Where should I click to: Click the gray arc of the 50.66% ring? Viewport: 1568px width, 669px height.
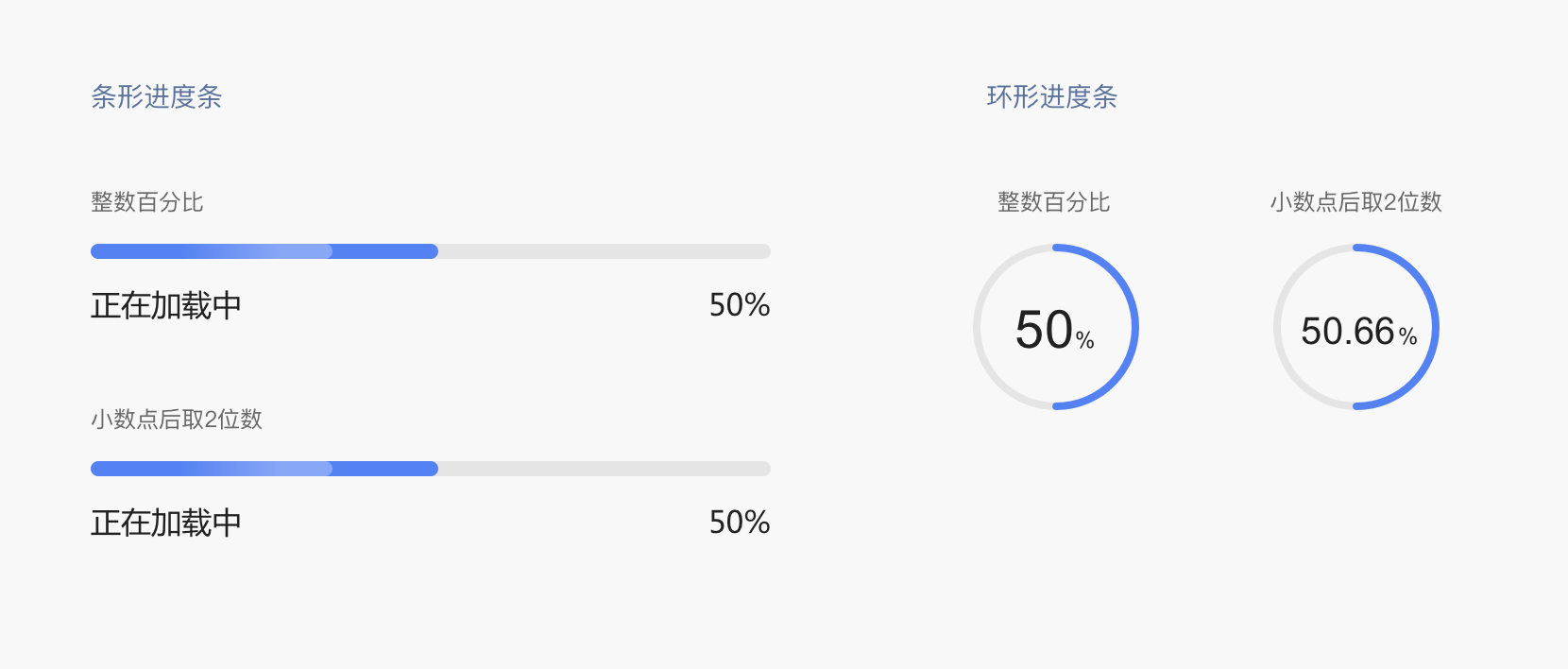1277,327
